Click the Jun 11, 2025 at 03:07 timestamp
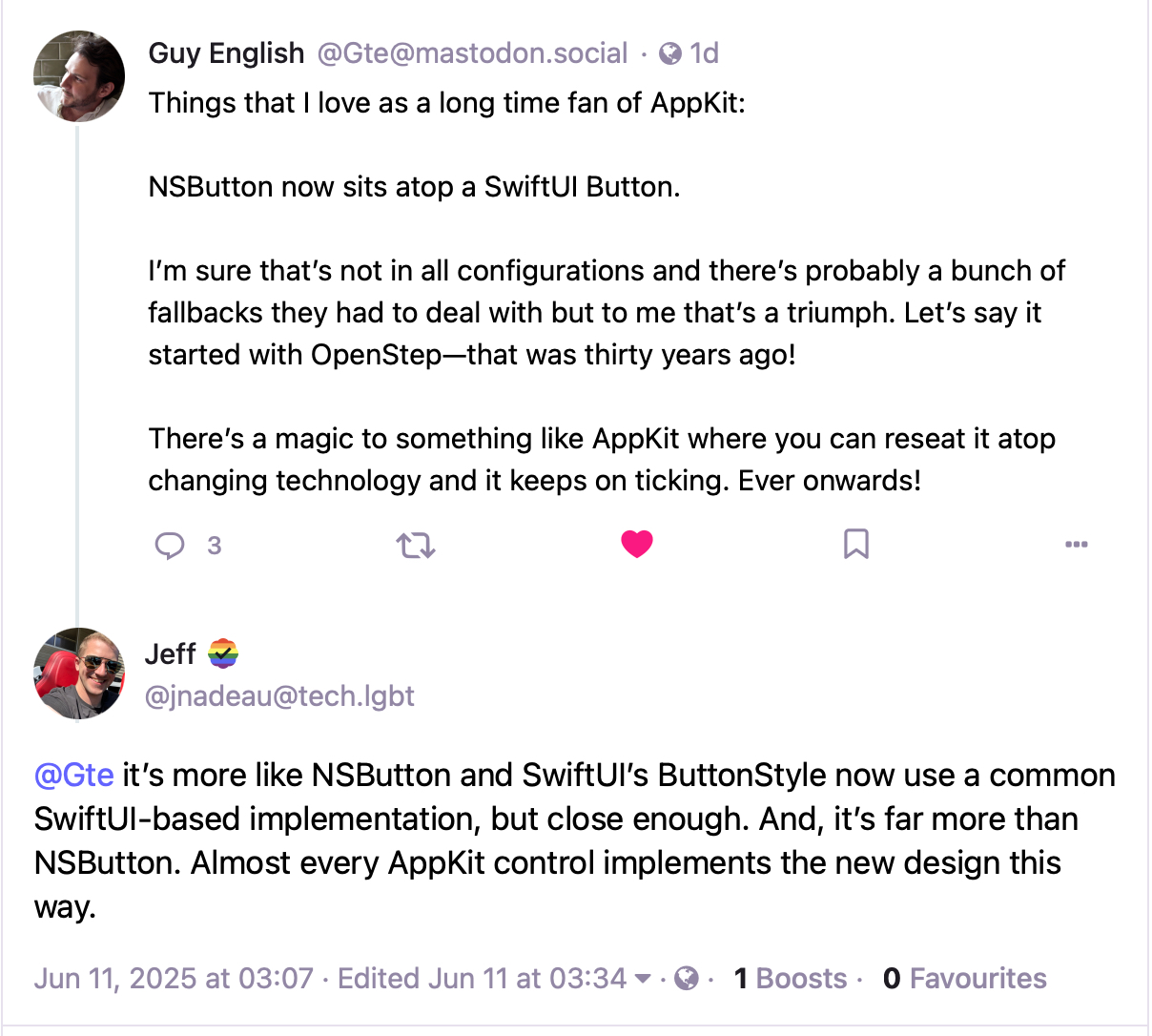This screenshot has width=1152, height=1036. (174, 979)
